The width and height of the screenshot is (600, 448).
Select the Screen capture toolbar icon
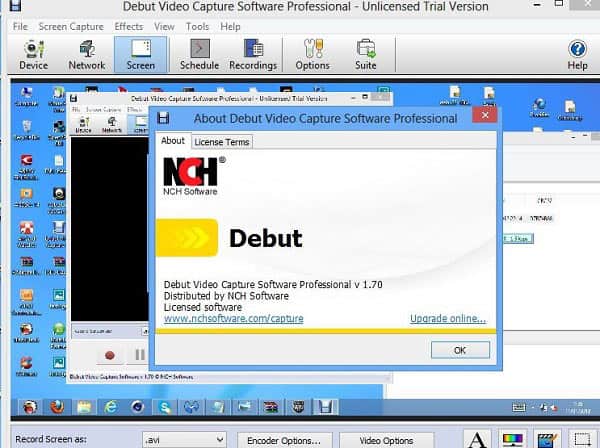[141, 55]
